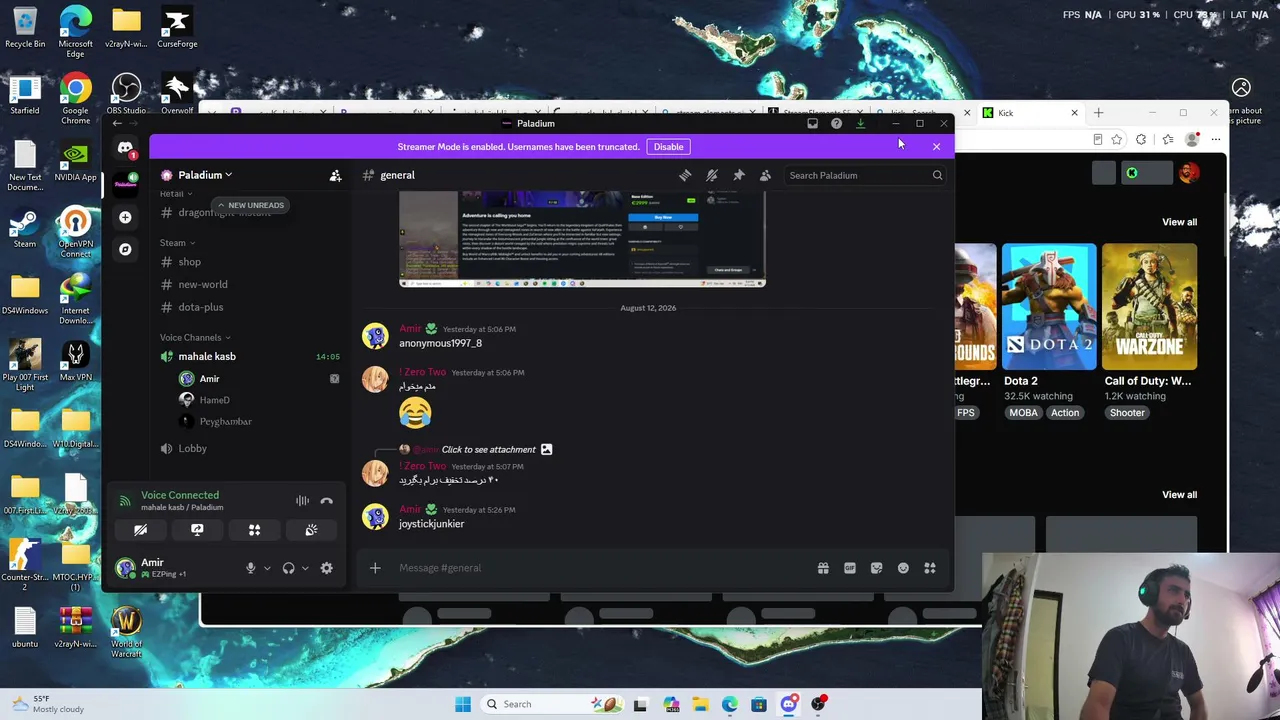Dismiss the Streamer Mode banner

click(936, 147)
